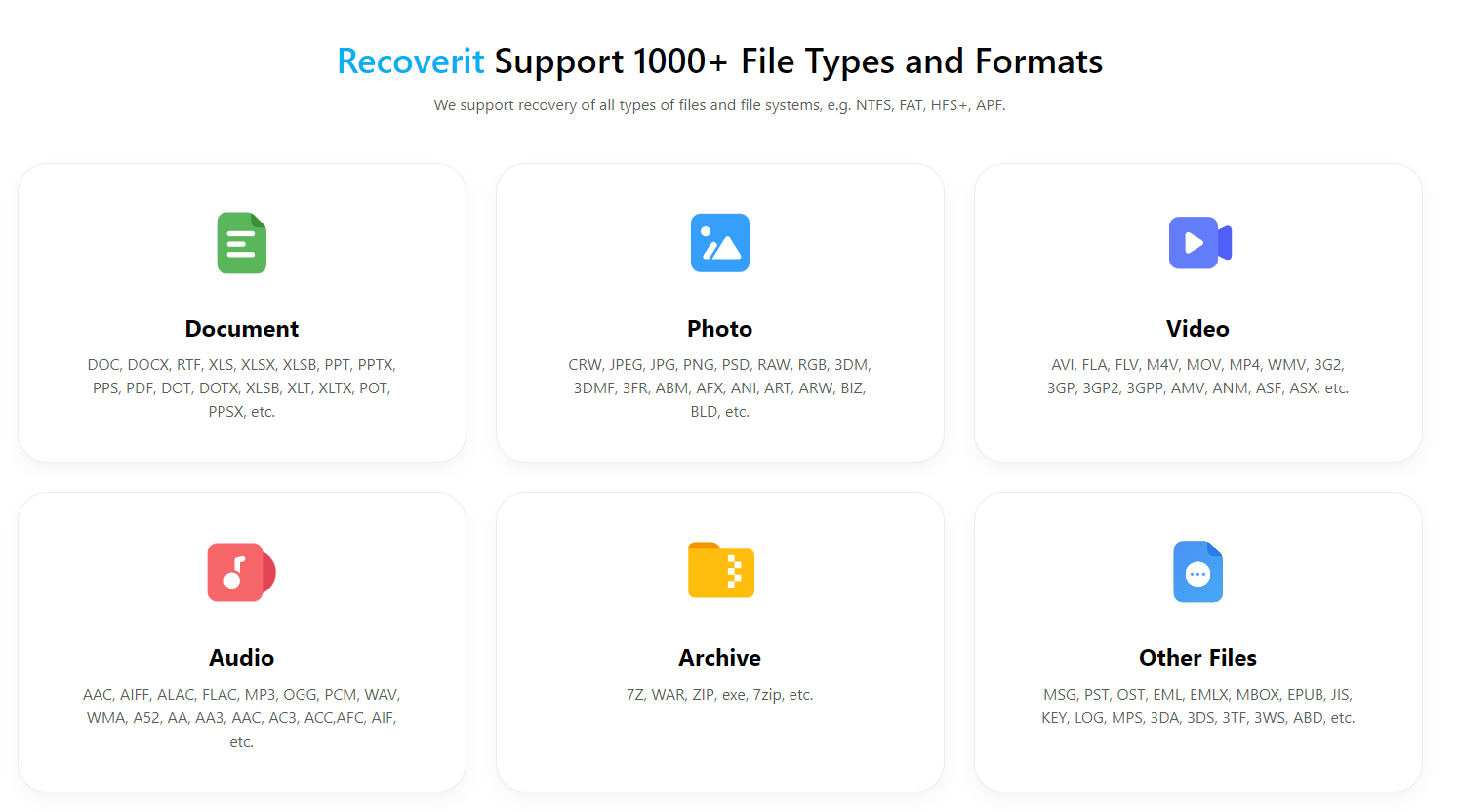The width and height of the screenshot is (1460, 812).
Task: Click the blue Other Files icon
Action: pyautogui.click(x=1197, y=572)
